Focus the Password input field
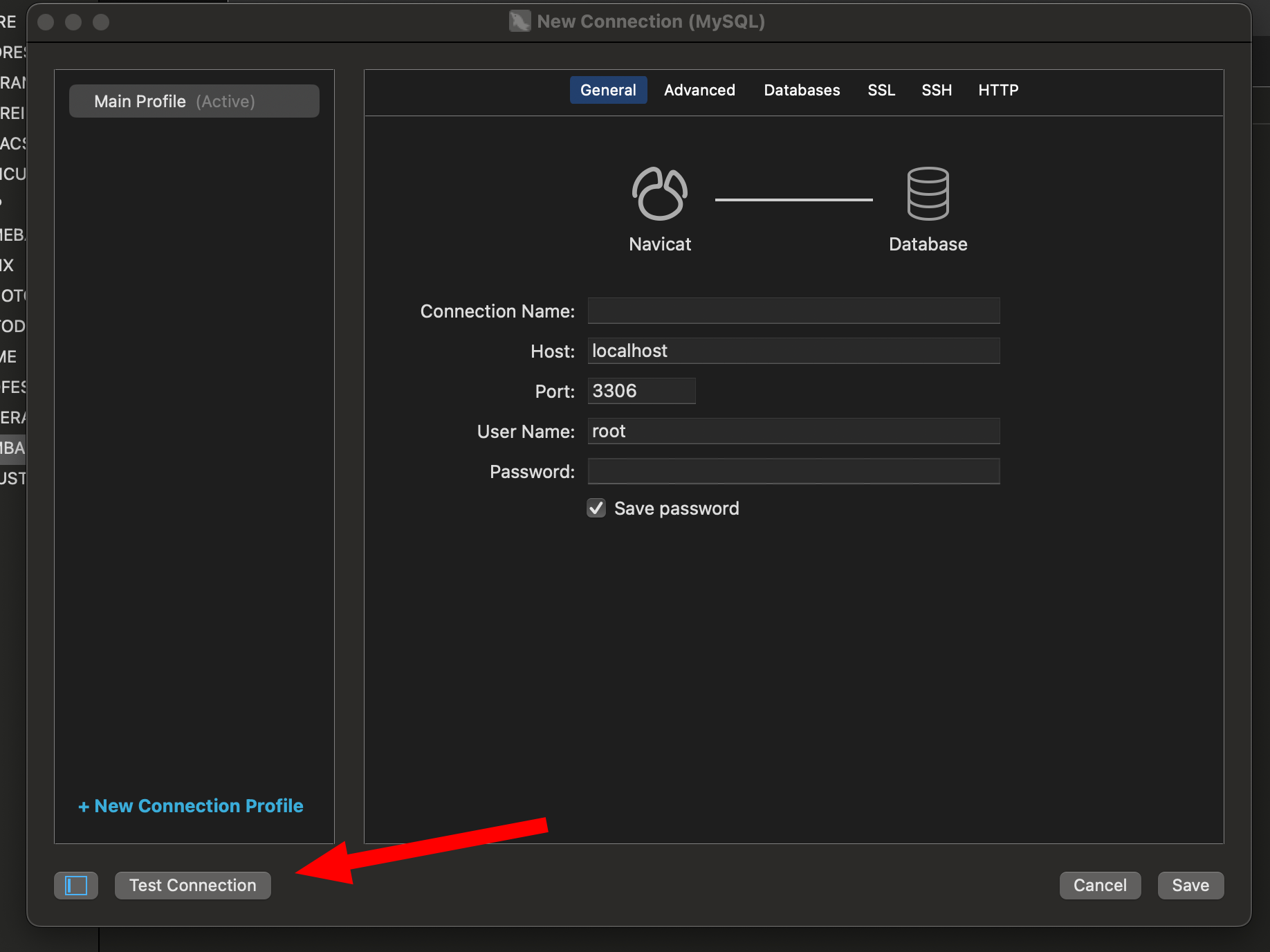 (x=793, y=472)
